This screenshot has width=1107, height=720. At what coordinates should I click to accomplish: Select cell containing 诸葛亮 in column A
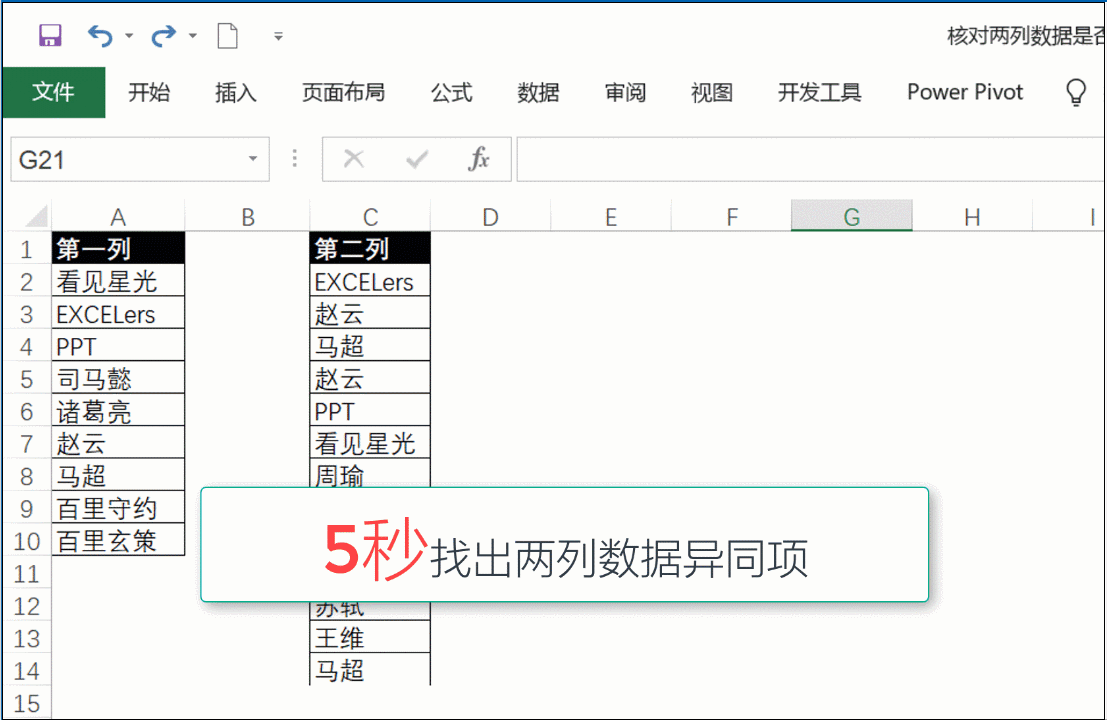[117, 411]
